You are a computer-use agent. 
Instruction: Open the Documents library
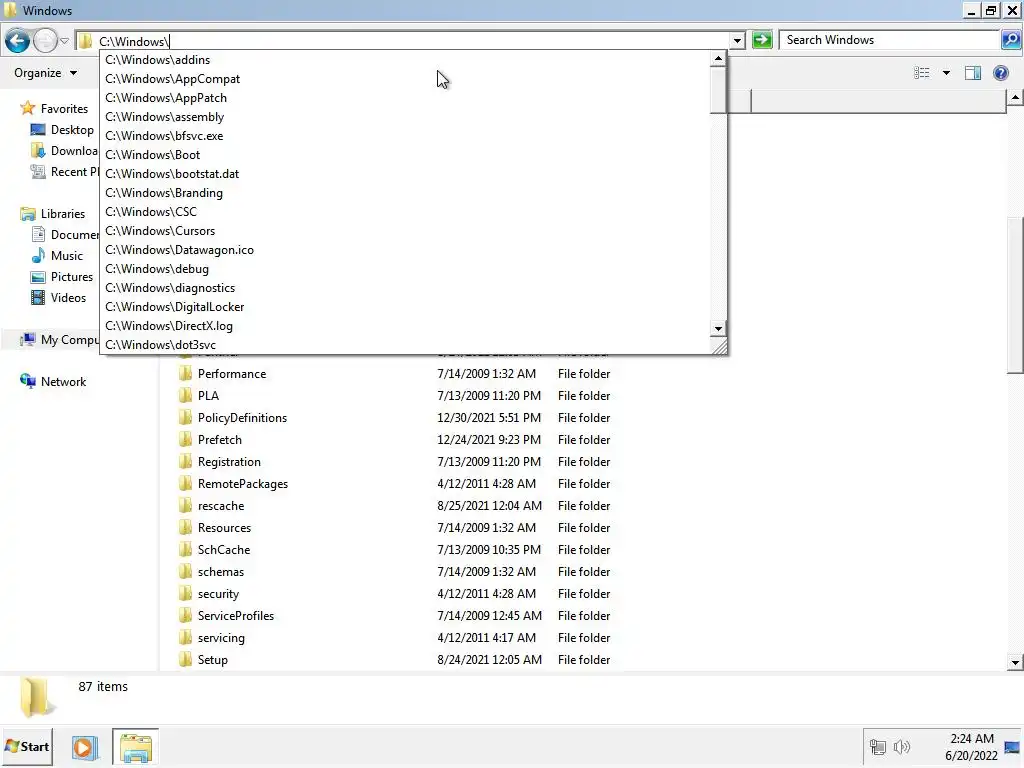point(64,234)
